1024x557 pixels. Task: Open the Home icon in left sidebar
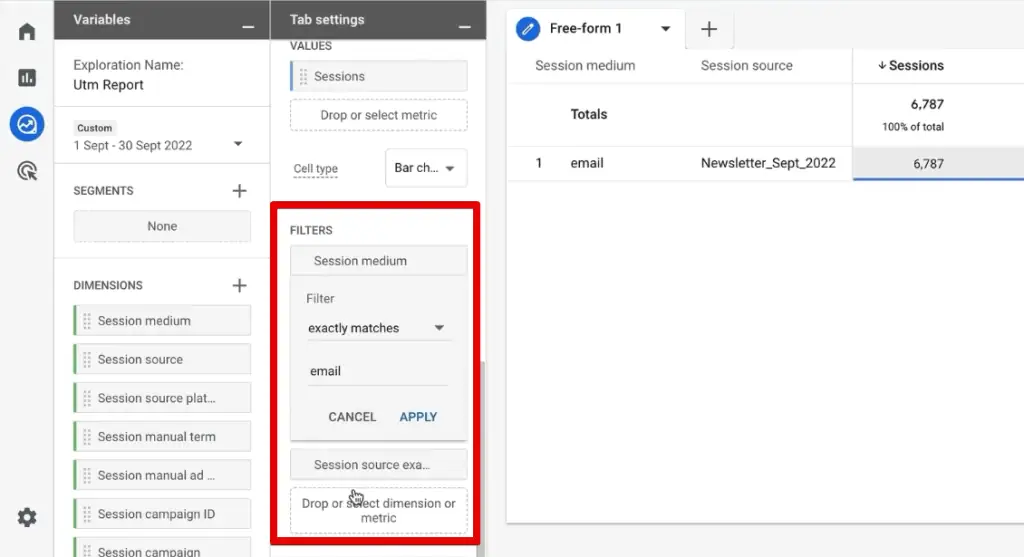click(27, 31)
